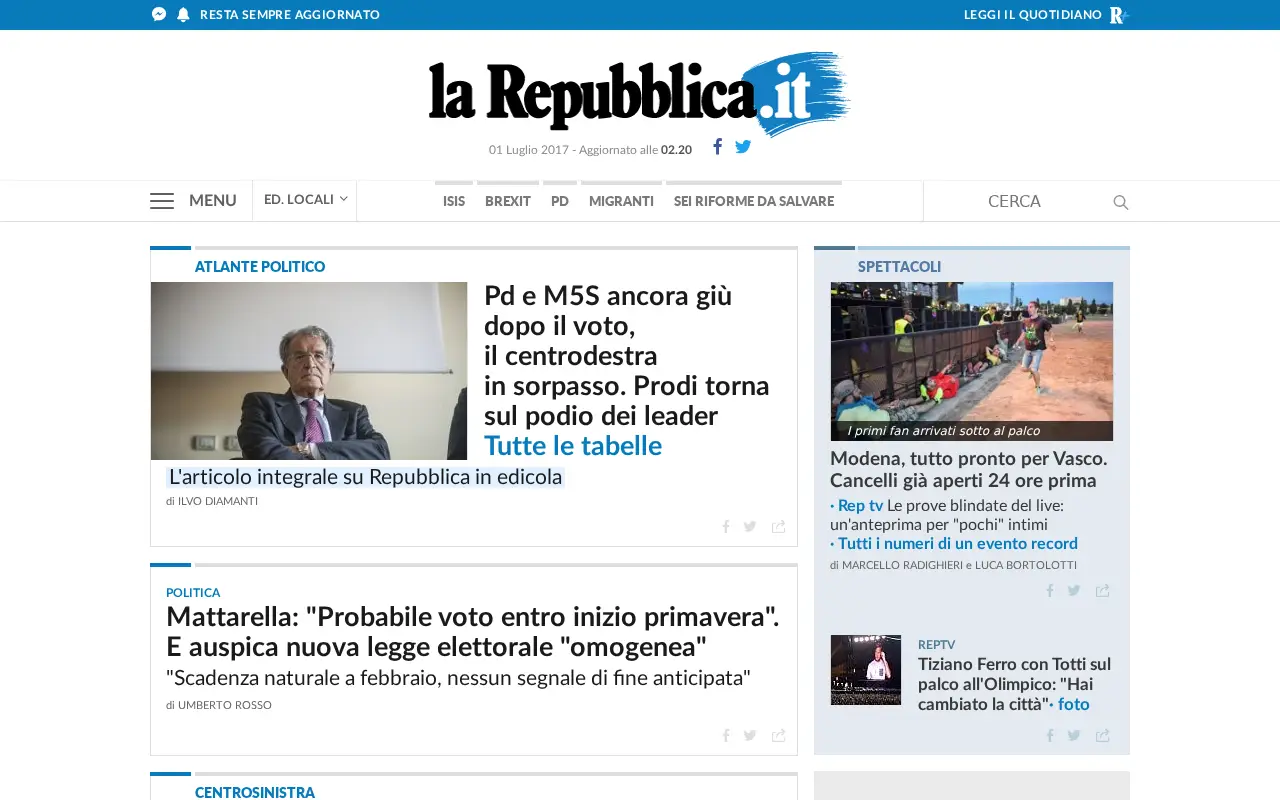This screenshot has width=1280, height=800.
Task: Open the Mattarella headline article
Action: [472, 632]
